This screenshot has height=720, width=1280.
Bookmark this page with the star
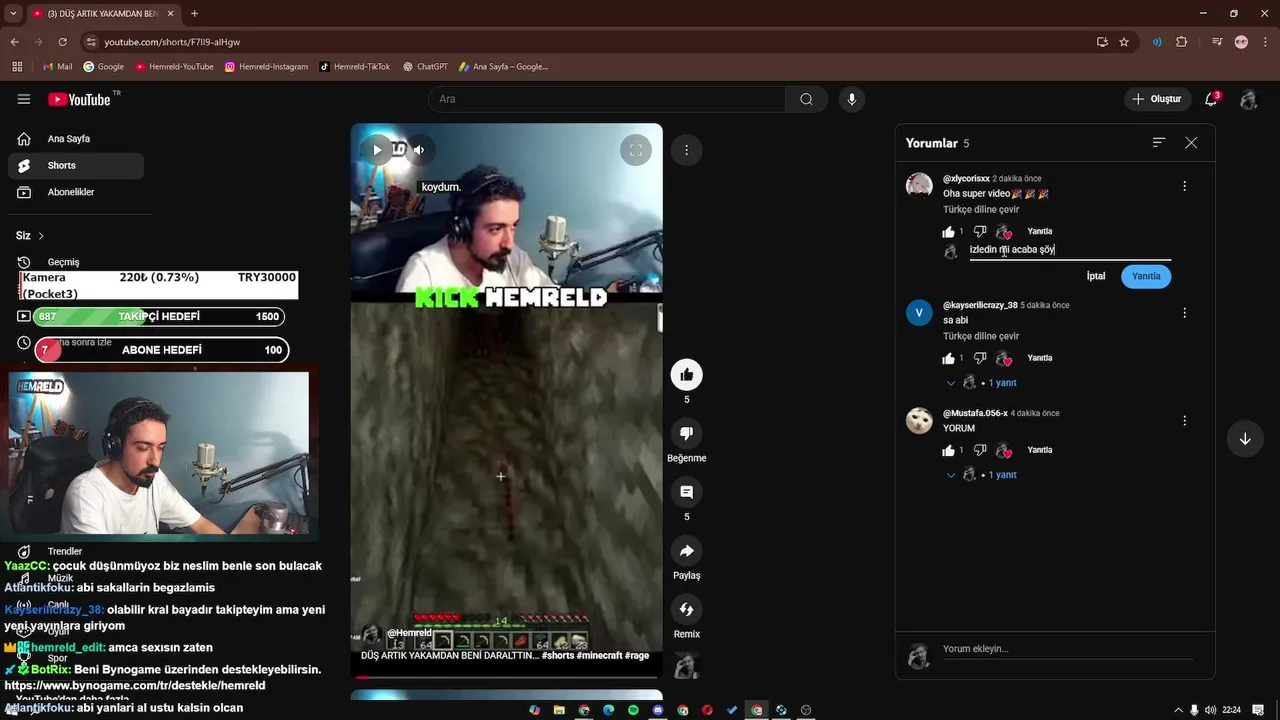click(x=1124, y=42)
